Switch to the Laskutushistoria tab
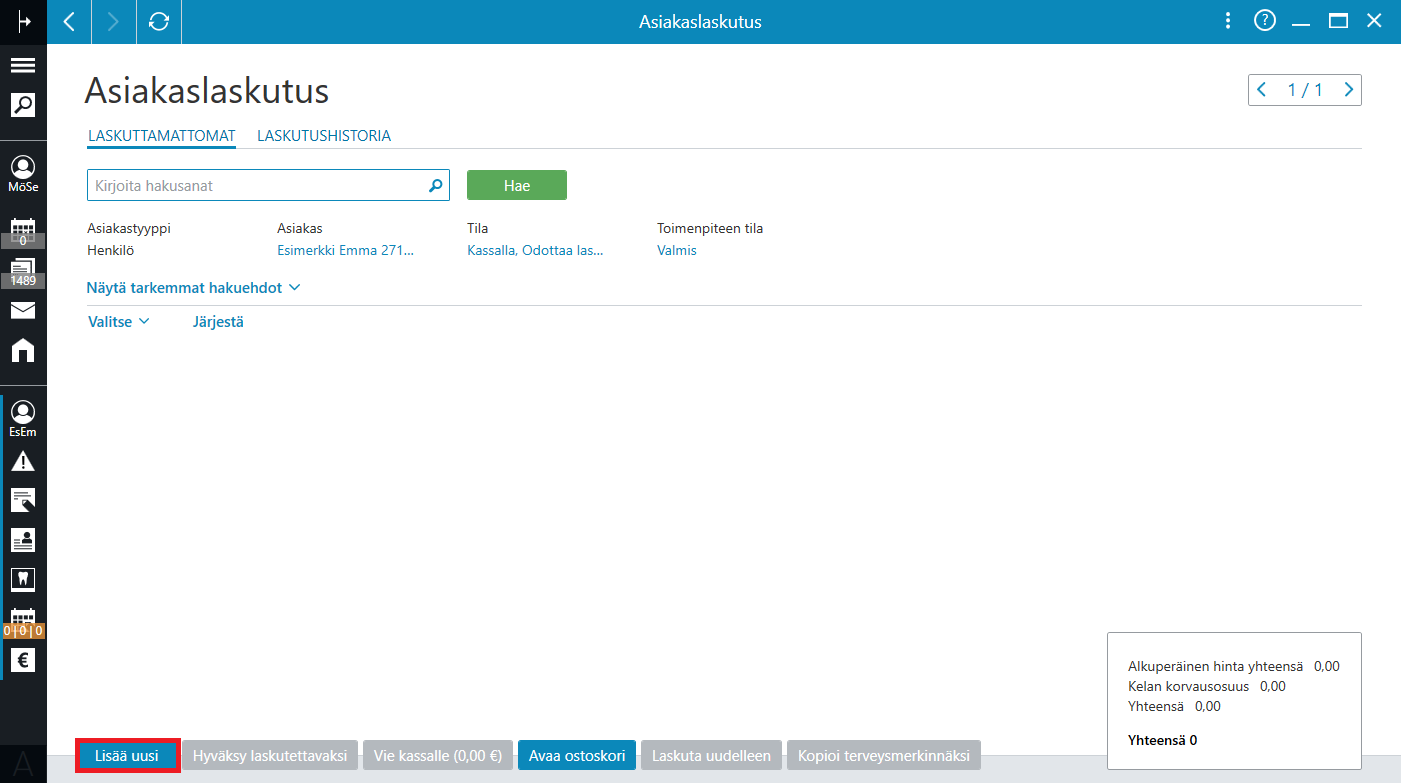The image size is (1401, 783). (324, 136)
